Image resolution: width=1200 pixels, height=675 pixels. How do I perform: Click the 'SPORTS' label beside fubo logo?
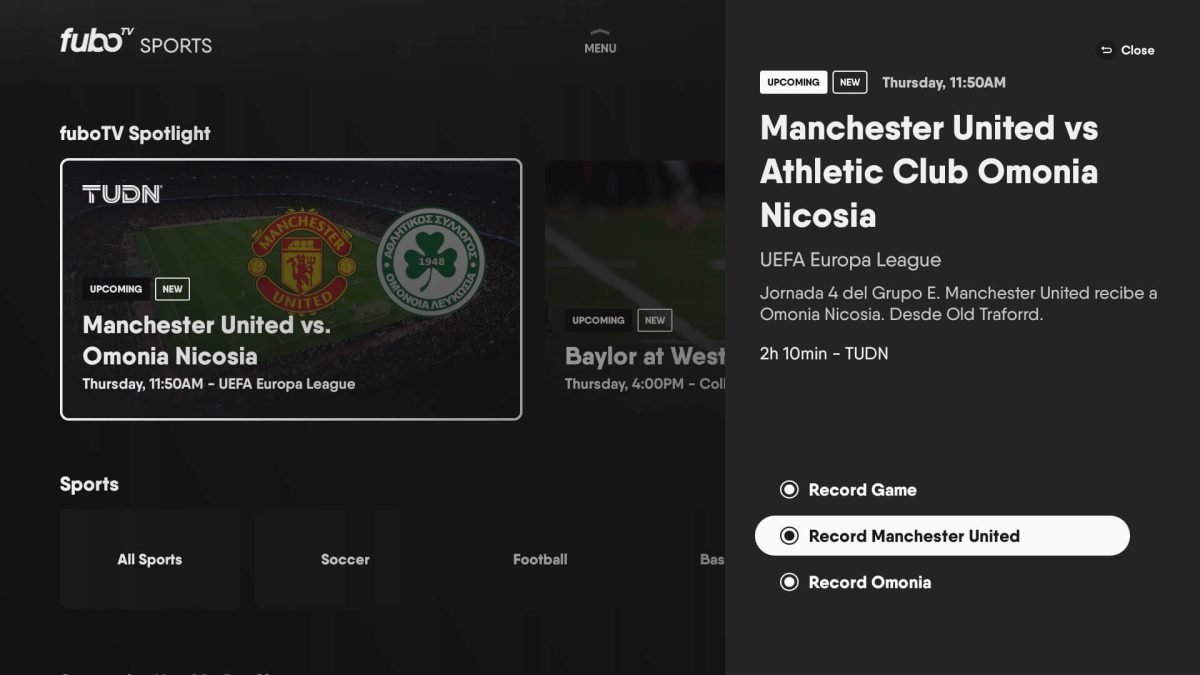pos(176,46)
